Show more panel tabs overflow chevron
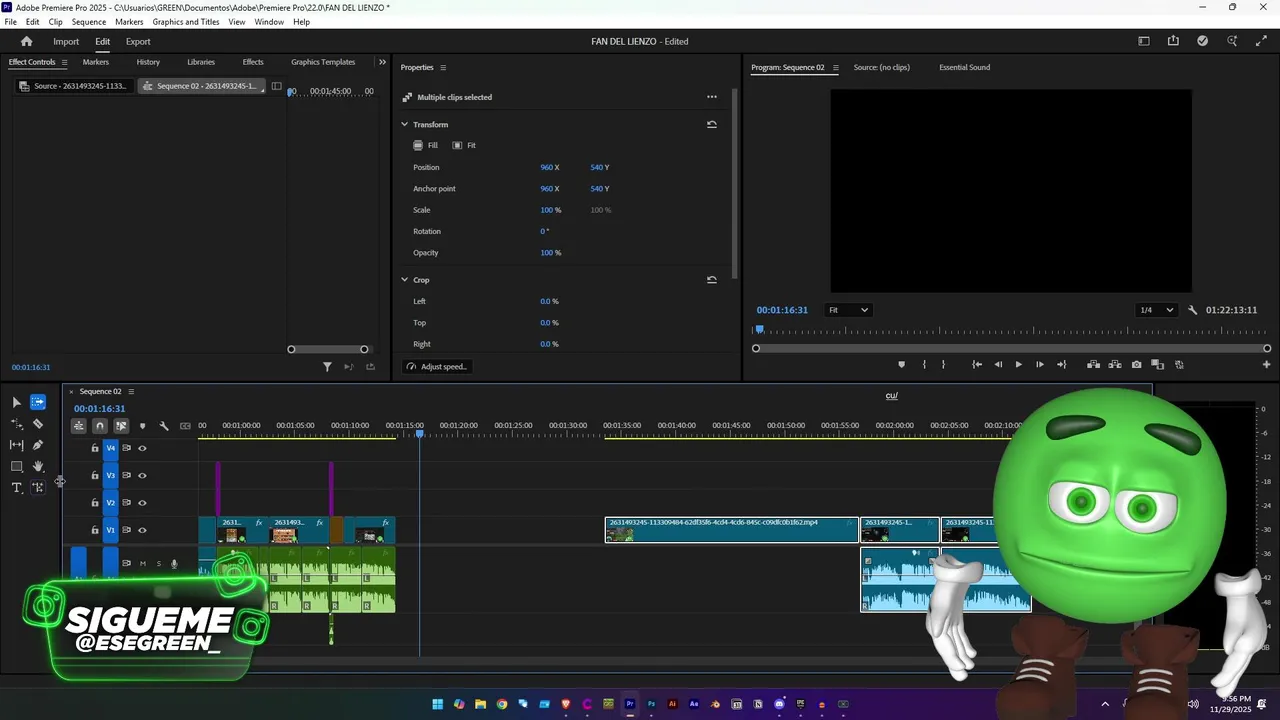1280x720 pixels. point(382,62)
